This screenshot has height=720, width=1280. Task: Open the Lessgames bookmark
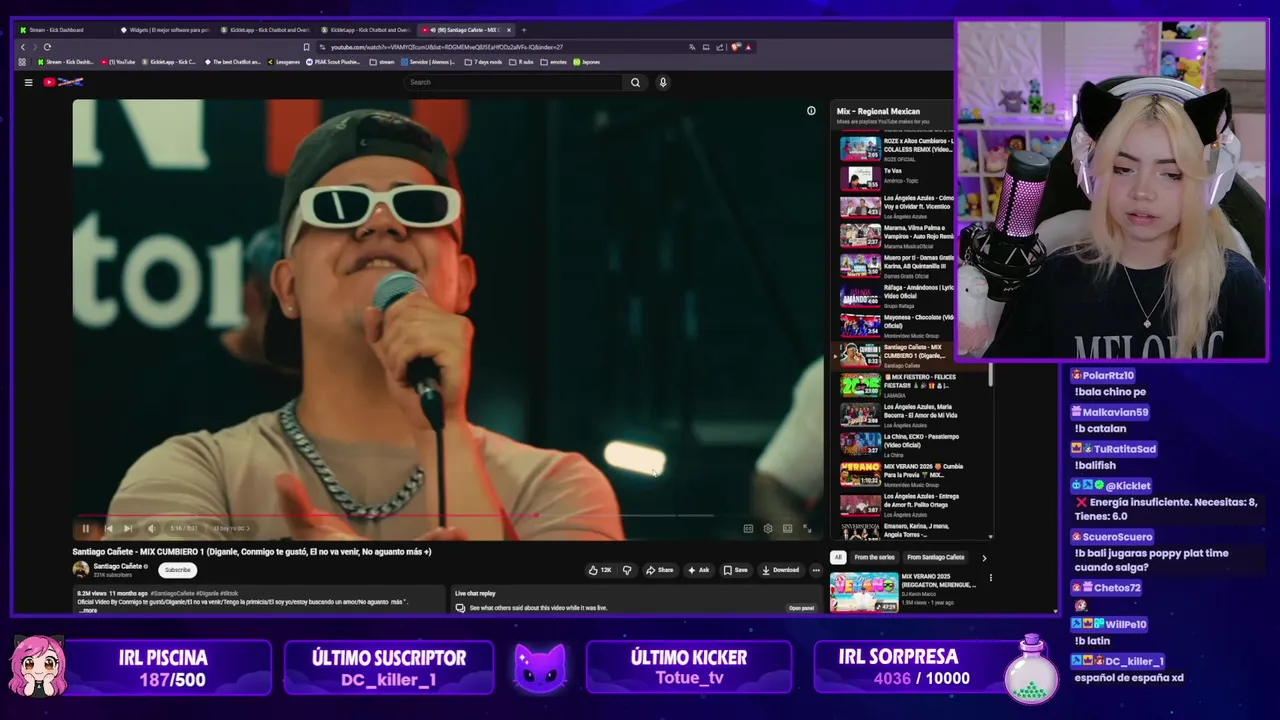pyautogui.click(x=284, y=62)
